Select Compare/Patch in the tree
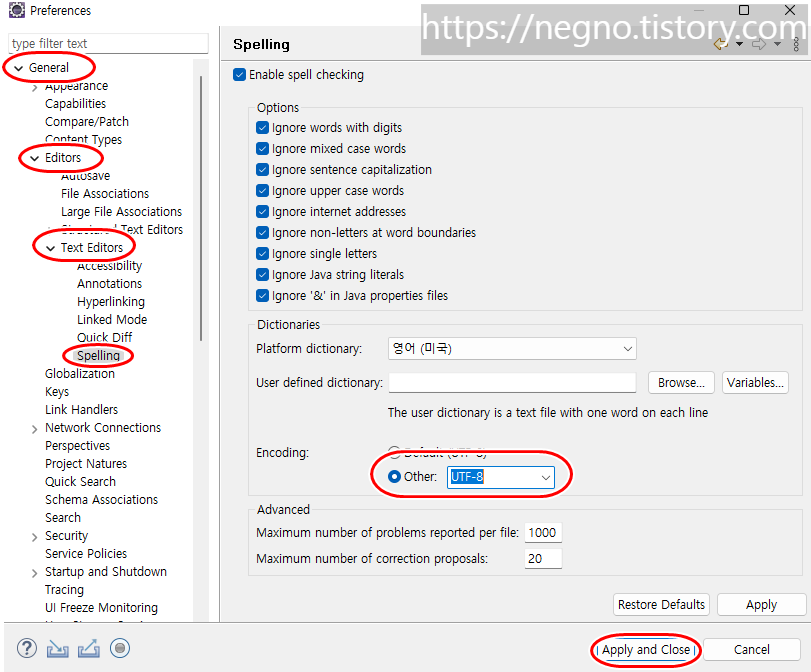The image size is (811, 672). click(x=87, y=122)
